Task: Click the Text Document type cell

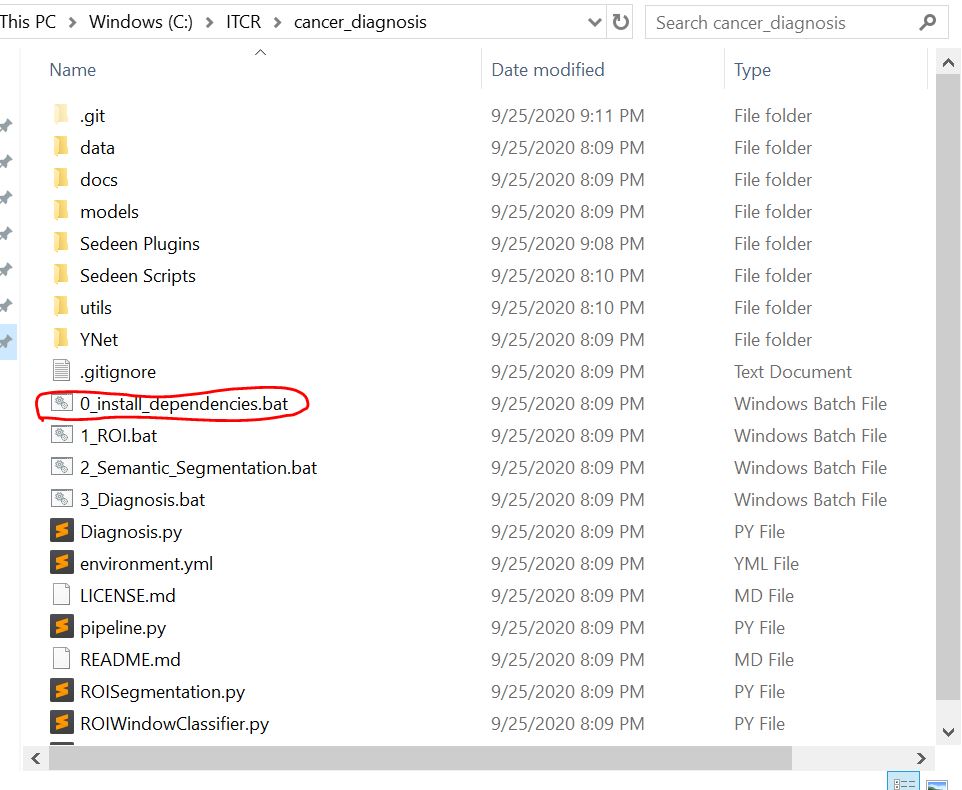Action: [793, 372]
